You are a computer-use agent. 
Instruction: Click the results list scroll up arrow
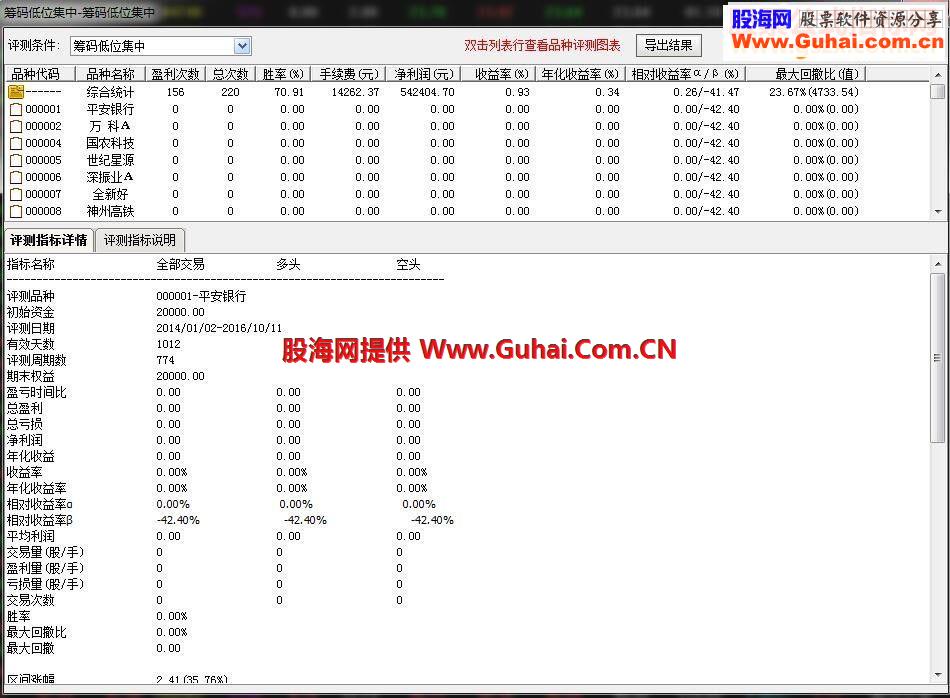938,75
